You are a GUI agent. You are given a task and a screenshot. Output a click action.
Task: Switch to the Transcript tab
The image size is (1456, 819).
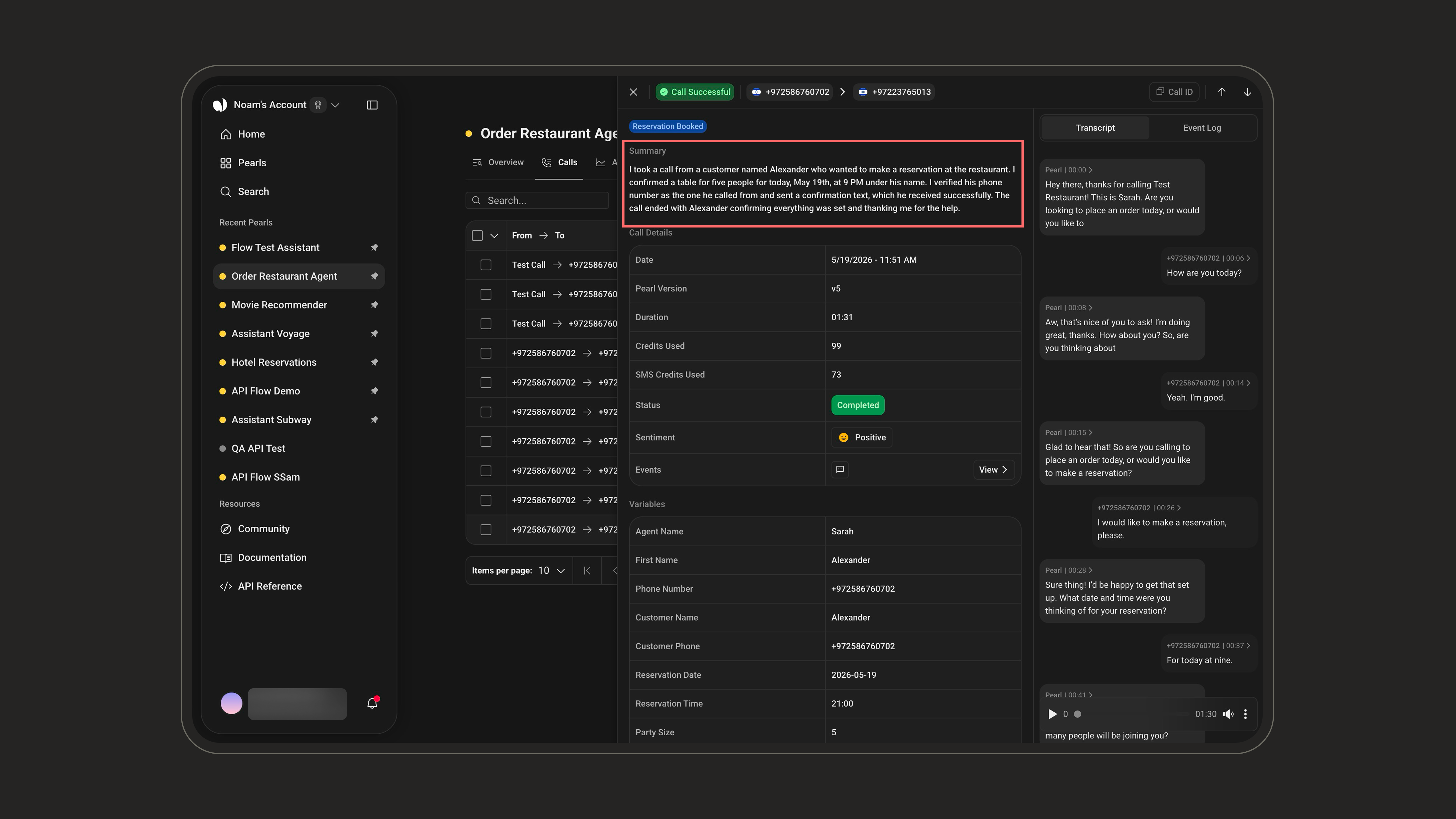[x=1095, y=128]
